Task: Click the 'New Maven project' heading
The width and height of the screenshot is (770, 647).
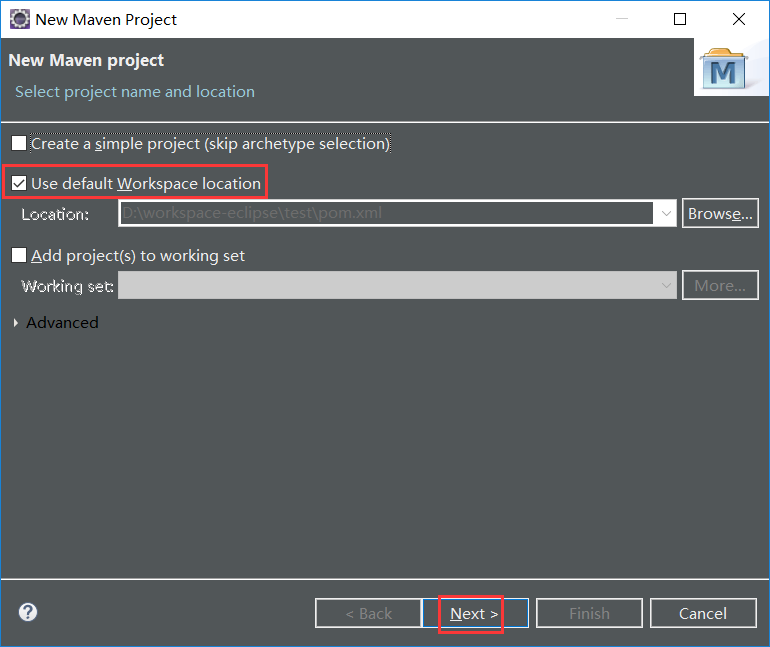Action: tap(86, 60)
